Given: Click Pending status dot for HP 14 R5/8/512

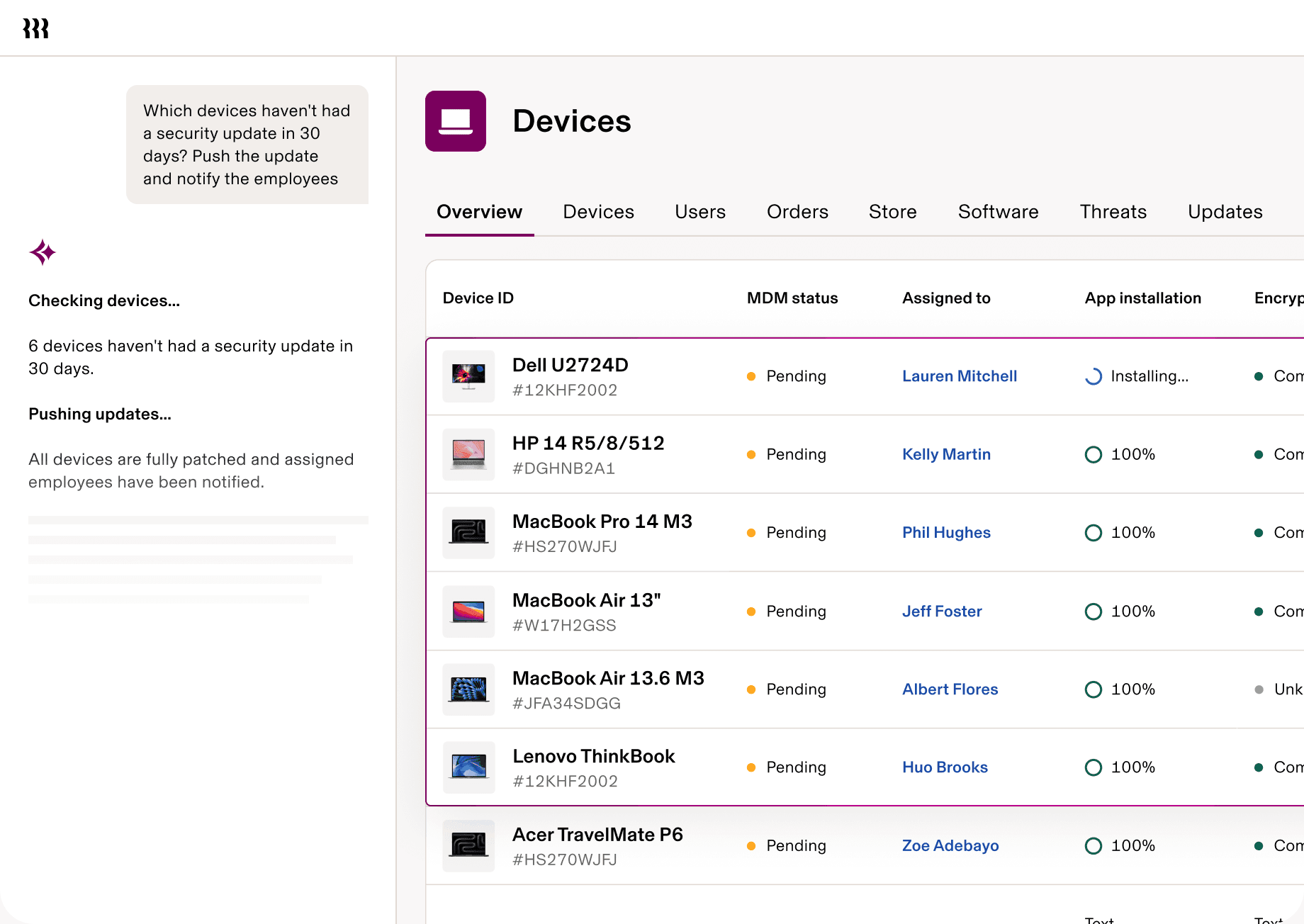Looking at the screenshot, I should click(x=751, y=454).
